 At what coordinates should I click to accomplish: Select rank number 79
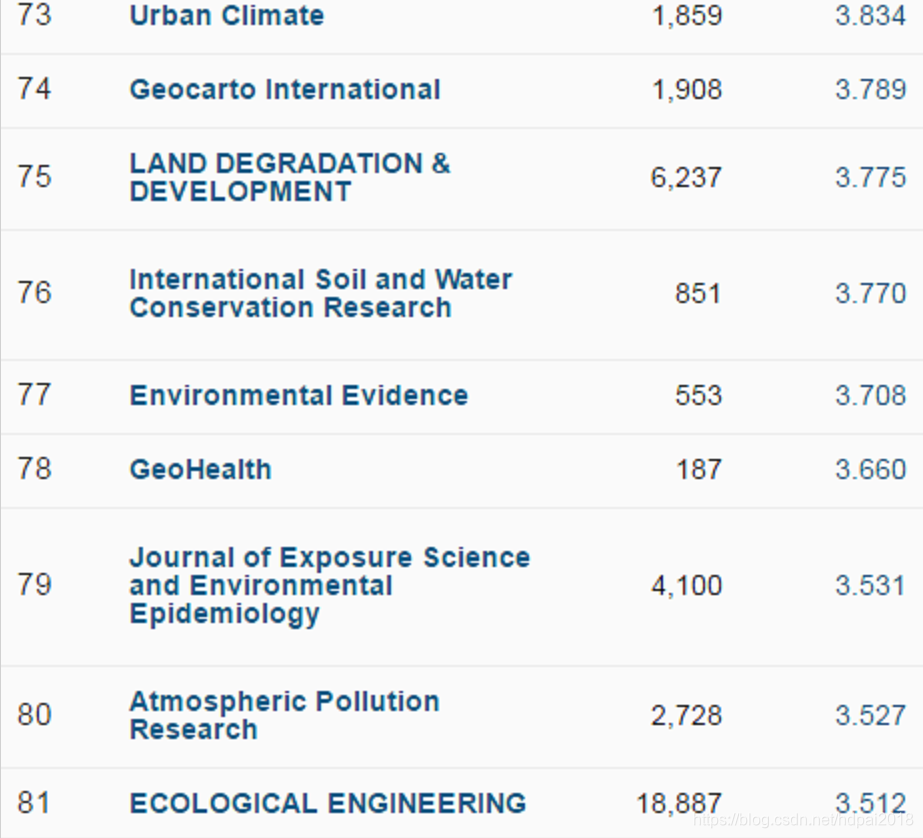[x=35, y=585]
